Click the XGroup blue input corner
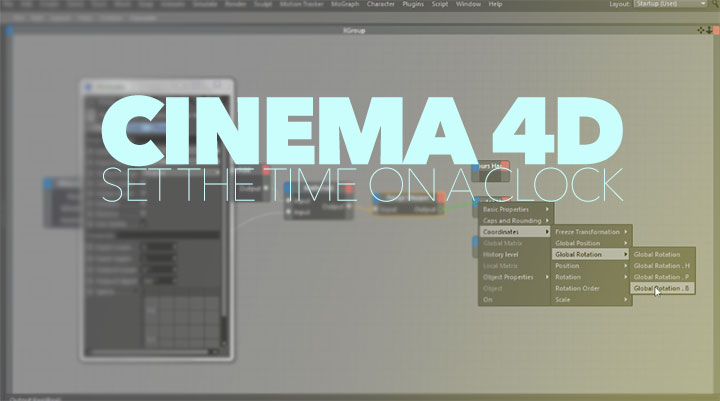Image resolution: width=720 pixels, height=401 pixels. [x=9, y=31]
